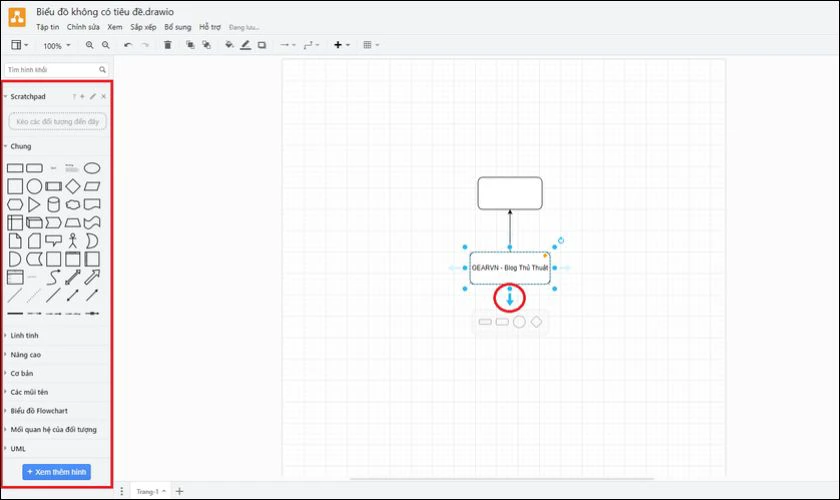This screenshot has height=500, width=840.
Task: Open the Trang-1 page tab
Action: click(x=151, y=491)
